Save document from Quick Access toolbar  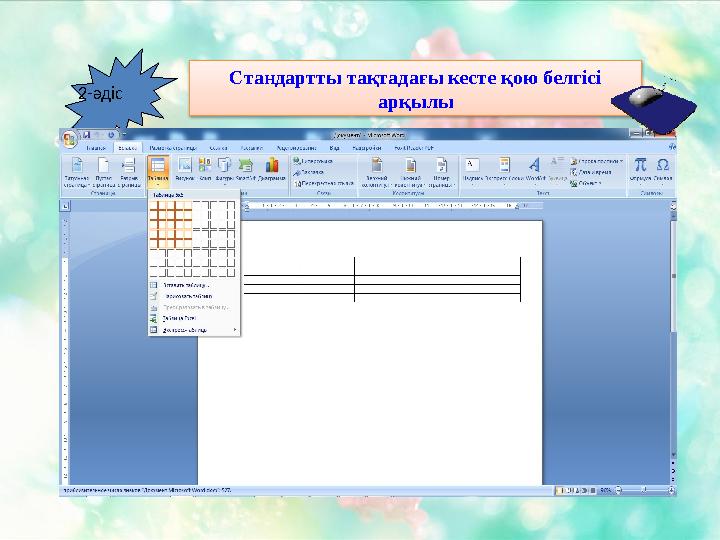87,135
